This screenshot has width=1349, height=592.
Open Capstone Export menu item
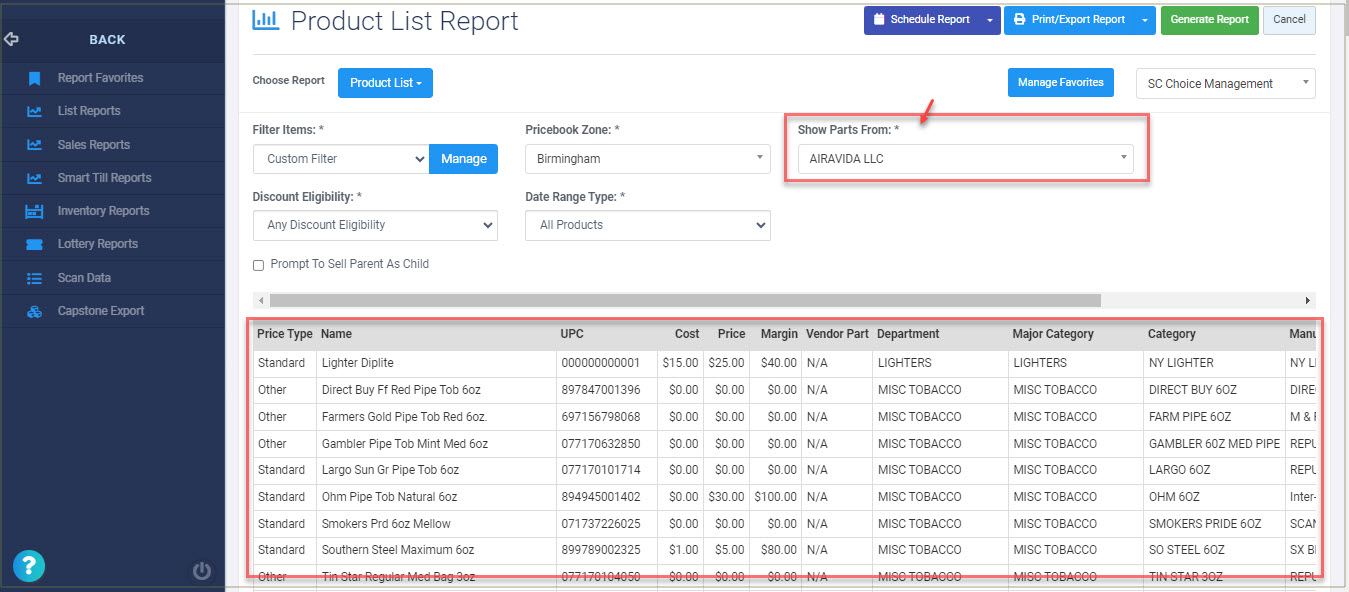101,311
